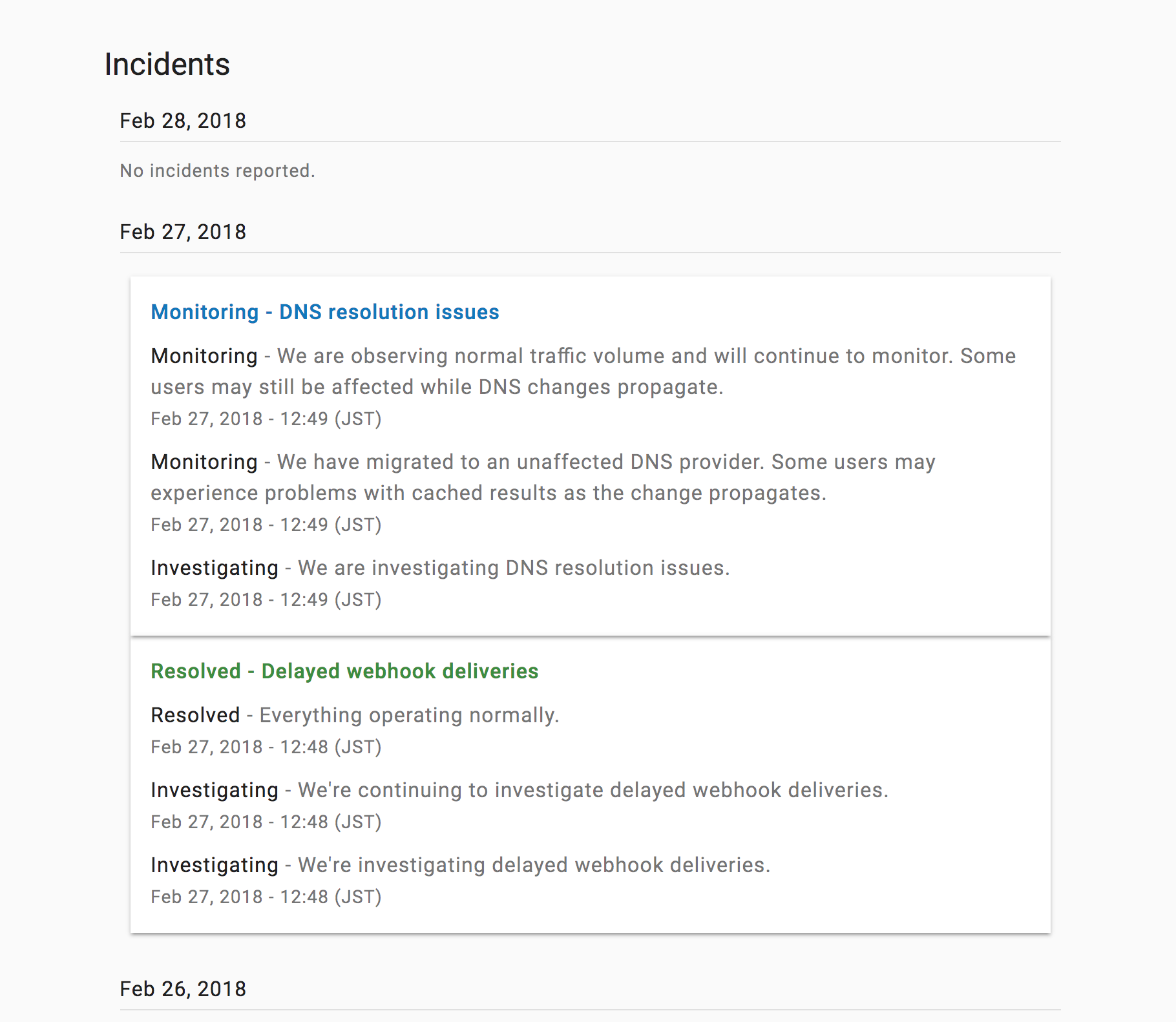Click the Everything operating normally update
This screenshot has height=1022, width=1176.
355,715
